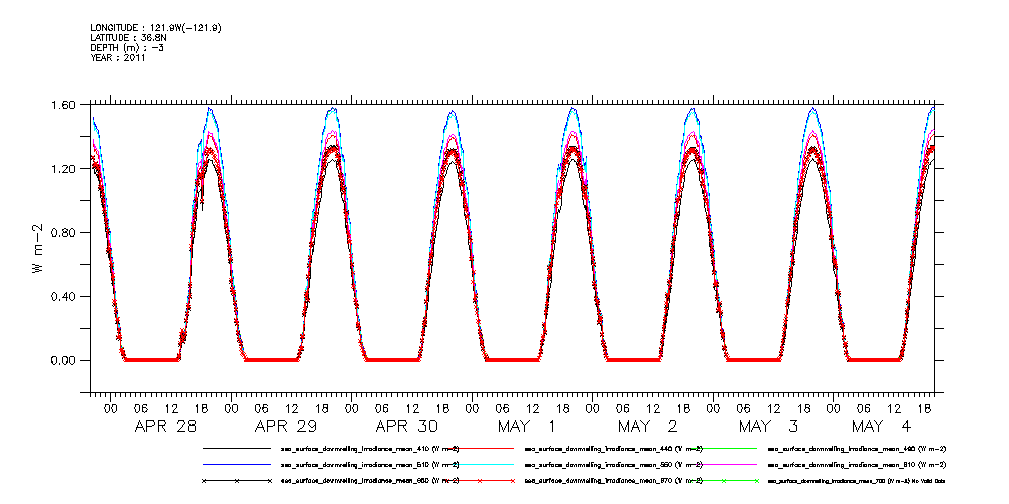Click the irradiance_mean_510 legend label
The image size is (1009, 504).
click(369, 464)
